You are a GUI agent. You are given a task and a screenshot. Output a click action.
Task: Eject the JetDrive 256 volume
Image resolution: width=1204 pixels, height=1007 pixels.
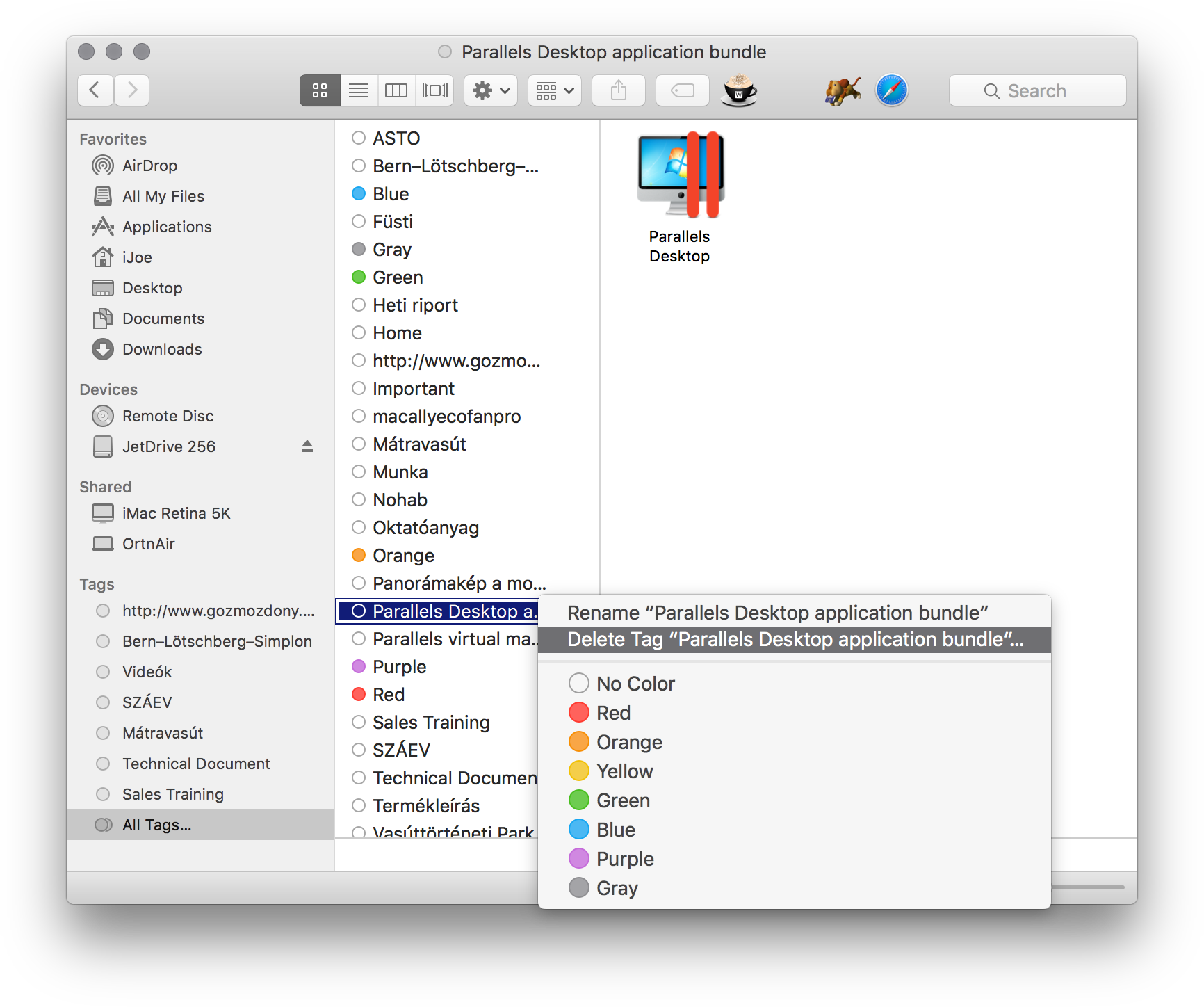tap(307, 446)
